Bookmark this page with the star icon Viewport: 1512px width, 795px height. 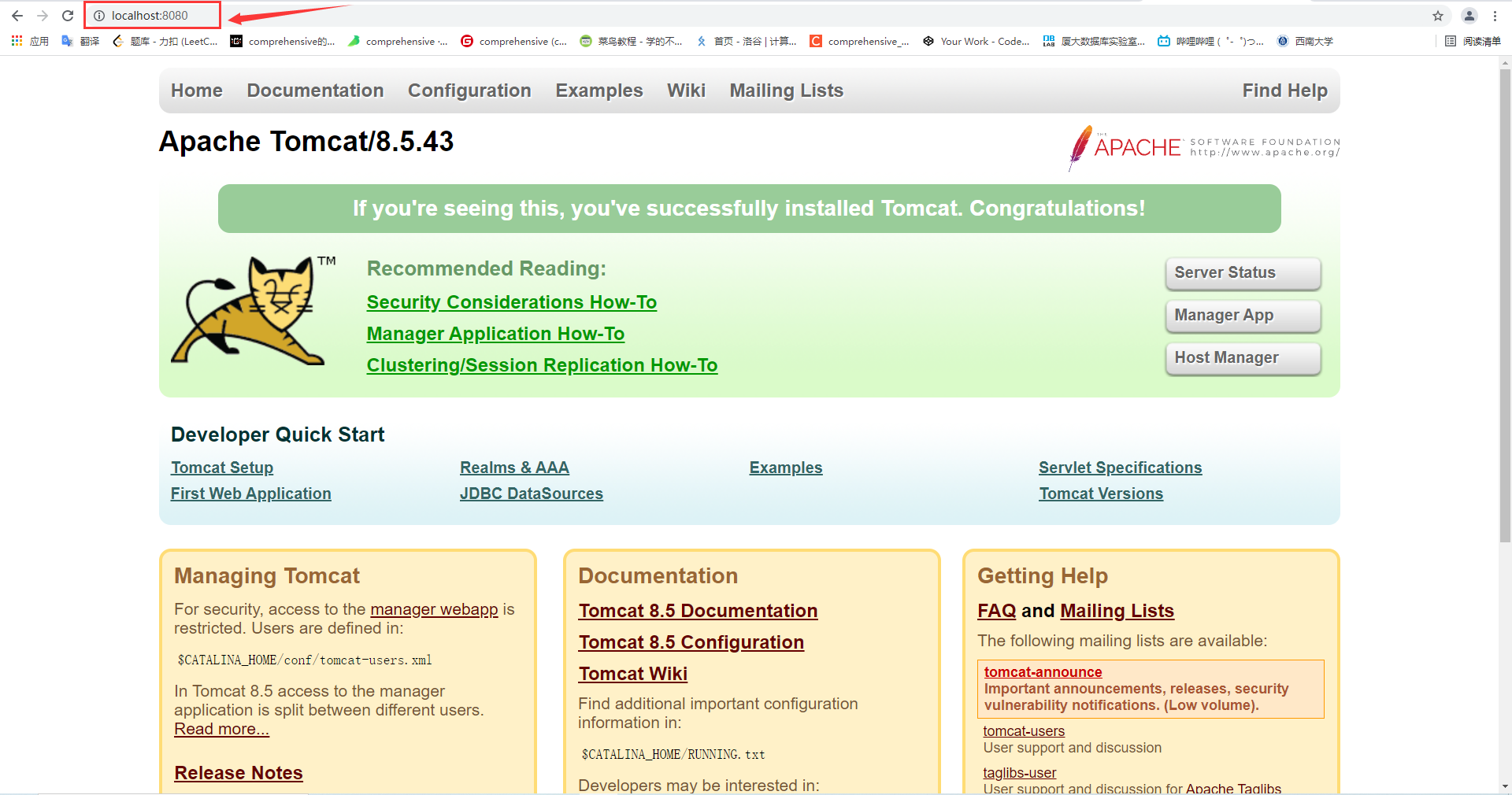pyautogui.click(x=1438, y=16)
